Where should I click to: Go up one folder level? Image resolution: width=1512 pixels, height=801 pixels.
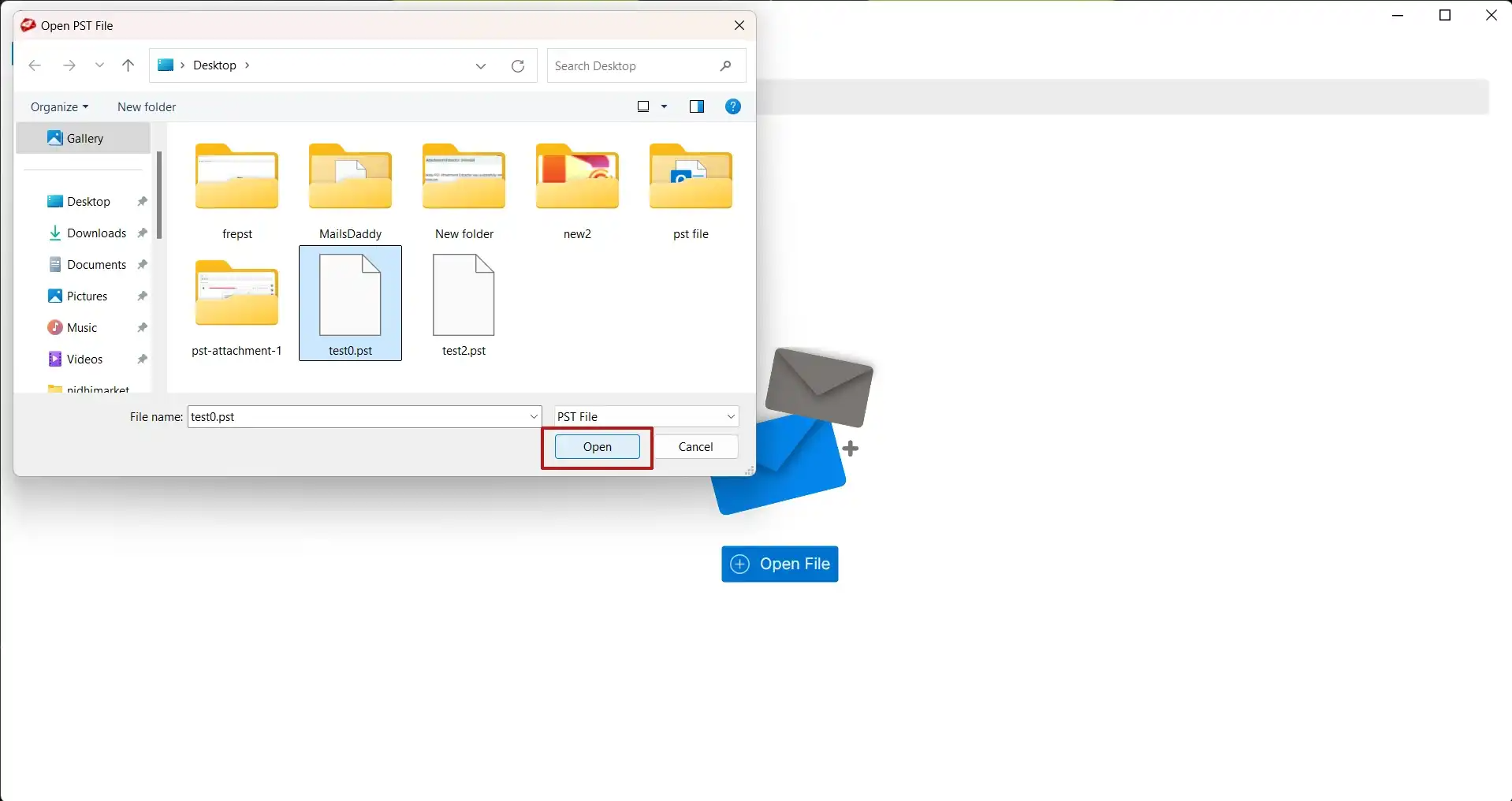click(x=128, y=65)
